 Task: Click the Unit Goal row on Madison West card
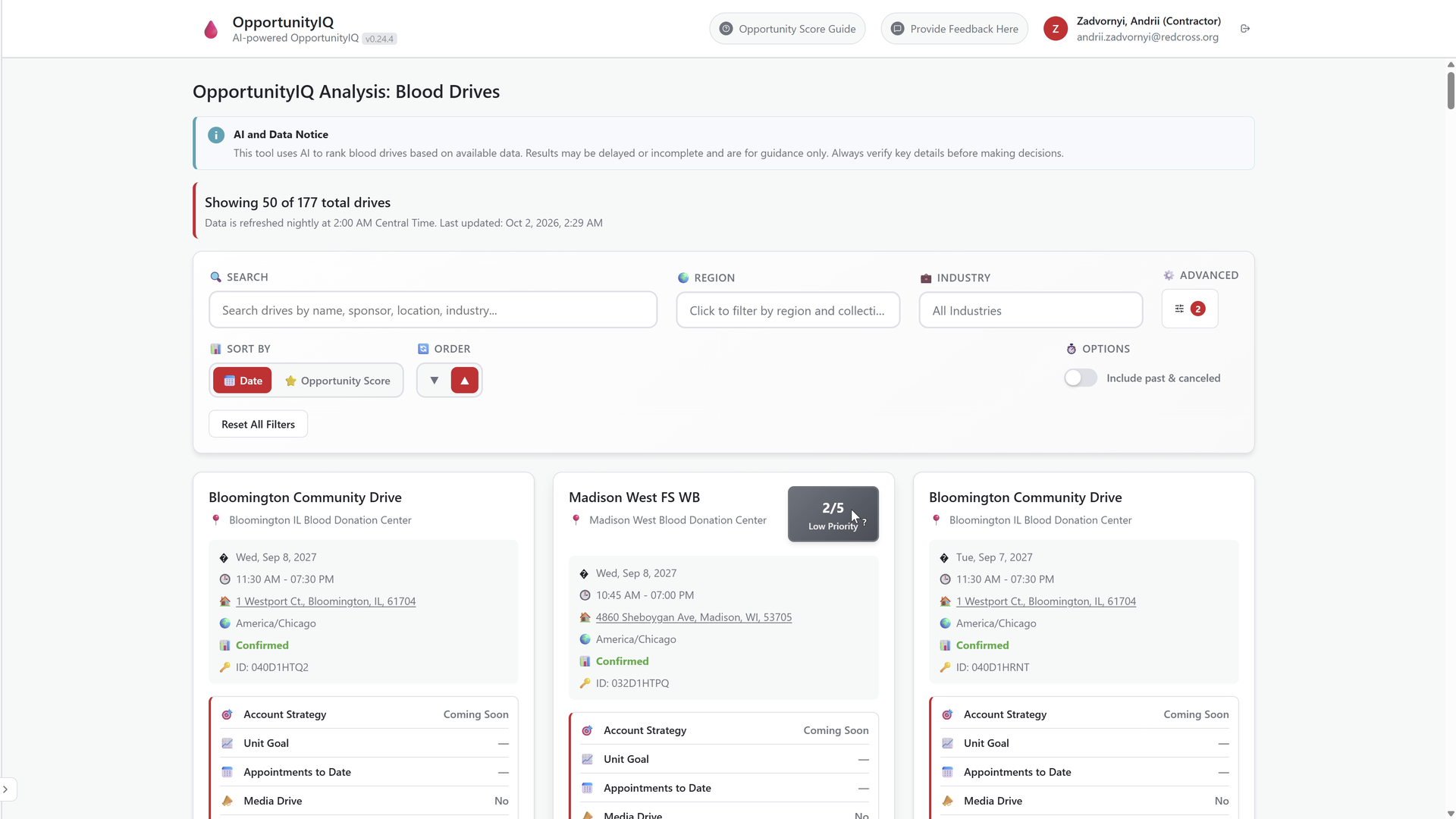point(724,759)
